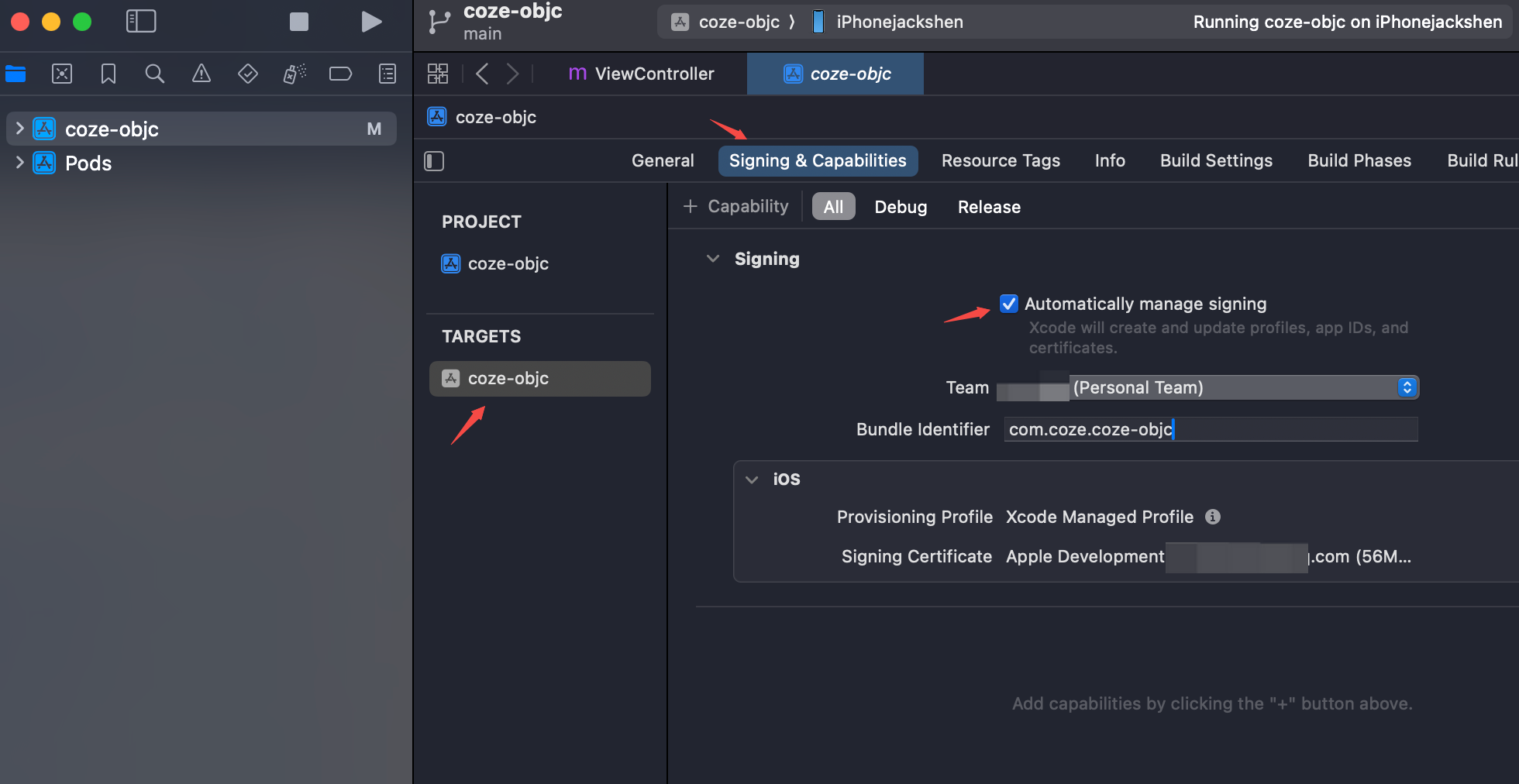Viewport: 1519px width, 784px height.
Task: Open the Issue navigator warning icon
Action: pos(201,74)
